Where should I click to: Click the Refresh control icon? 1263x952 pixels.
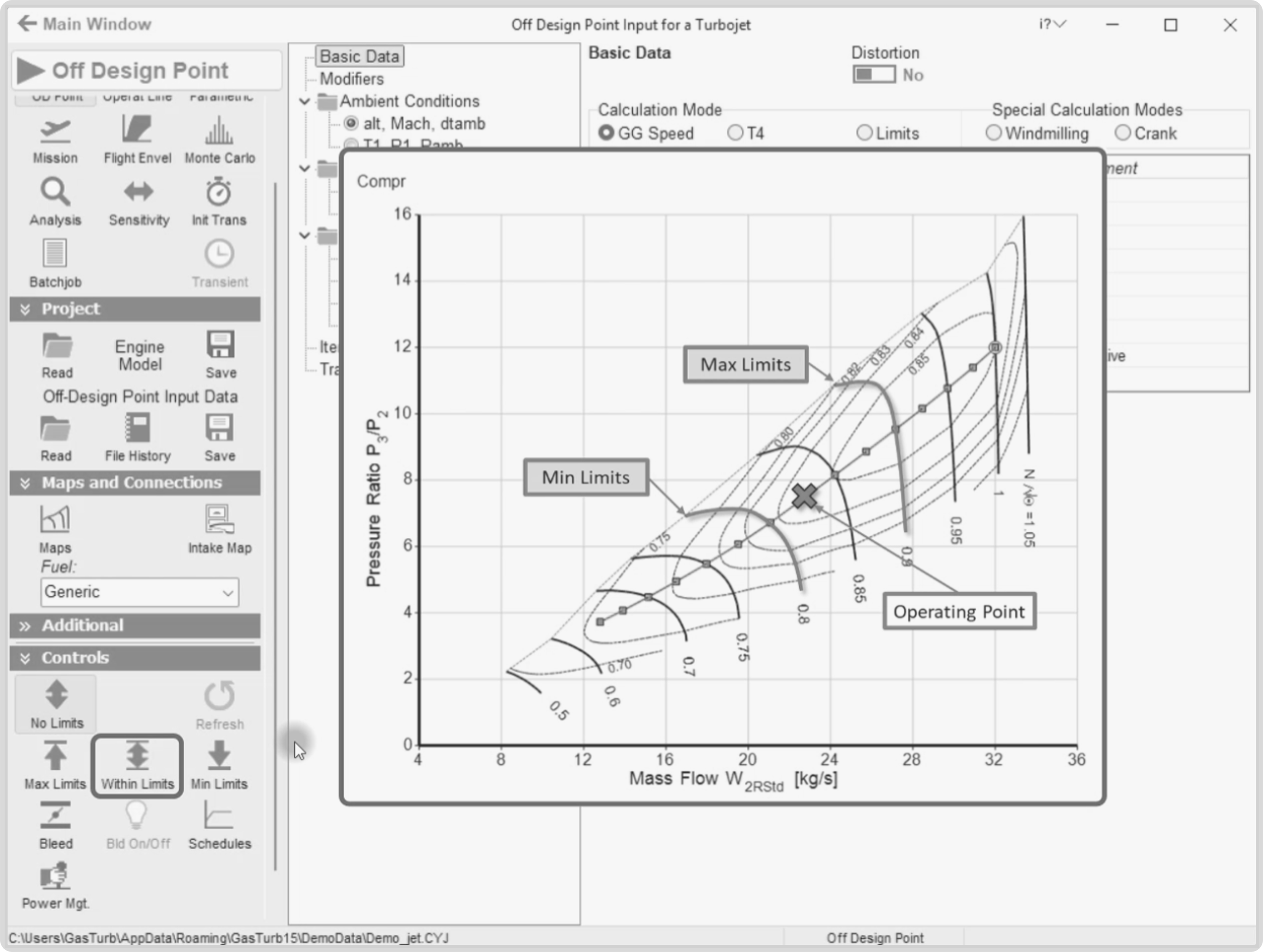[x=219, y=705]
